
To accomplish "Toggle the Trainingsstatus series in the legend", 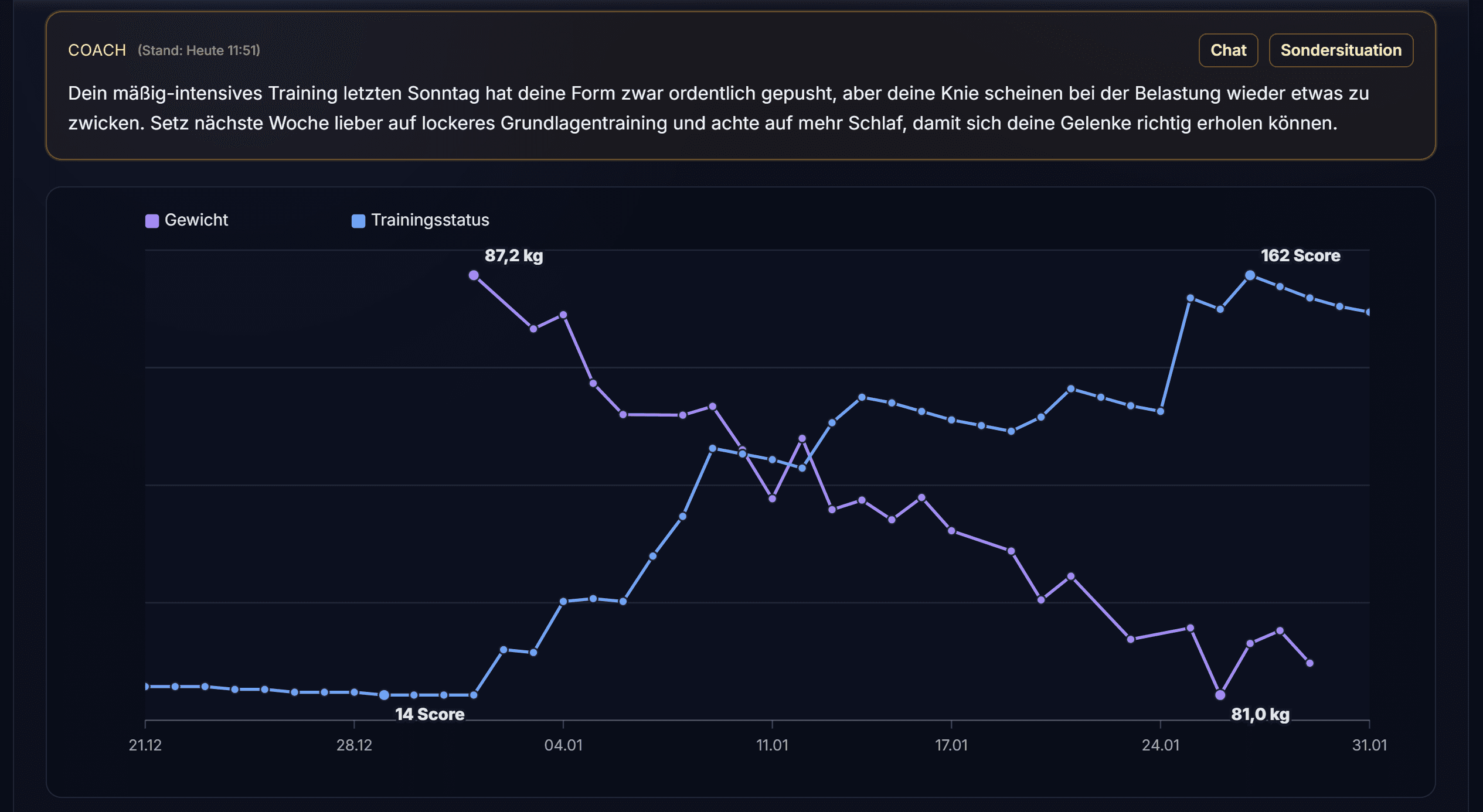I will [x=430, y=220].
